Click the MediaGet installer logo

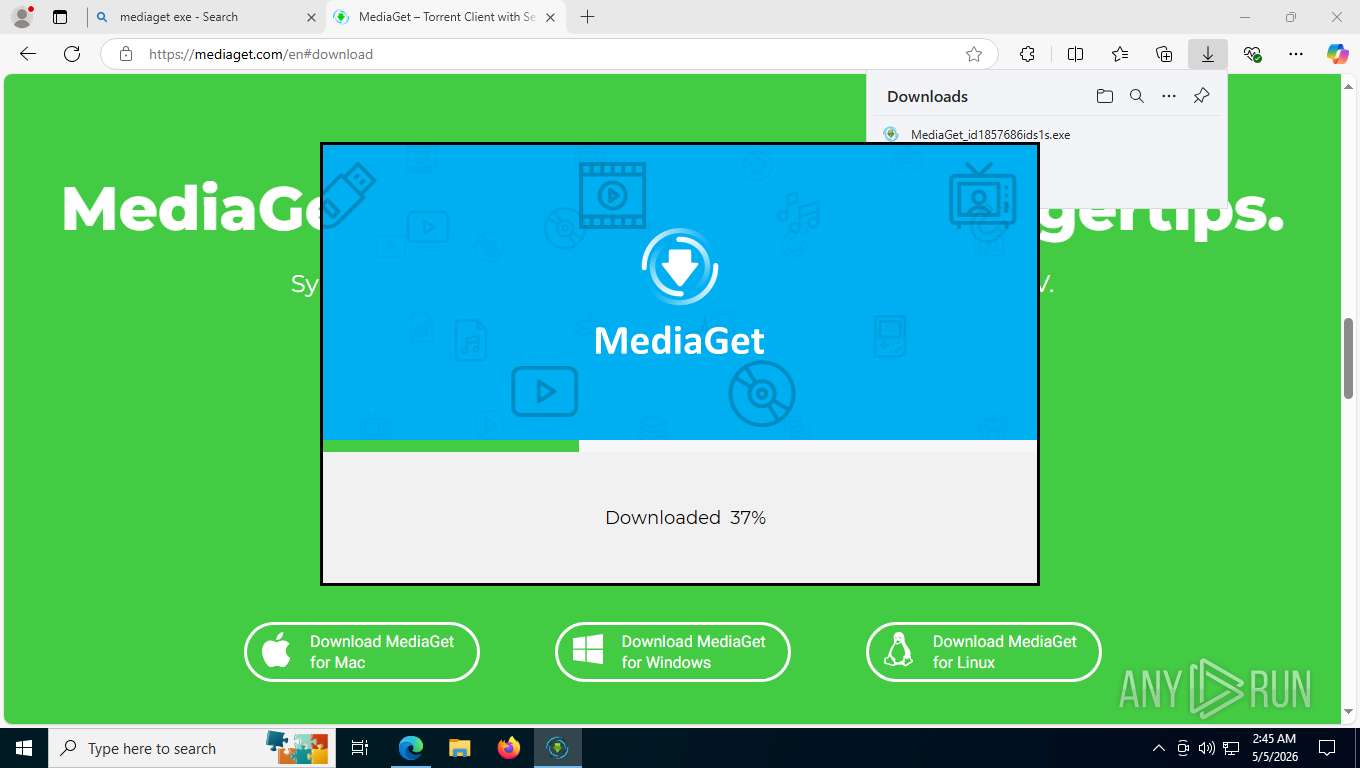click(x=680, y=266)
